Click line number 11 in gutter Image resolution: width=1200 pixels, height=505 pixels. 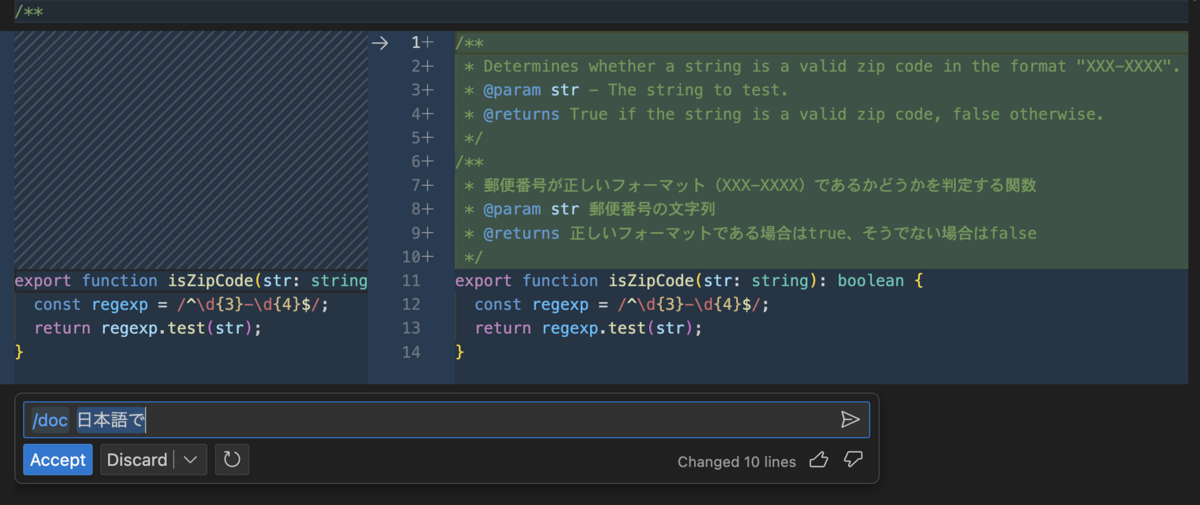pyautogui.click(x=413, y=281)
